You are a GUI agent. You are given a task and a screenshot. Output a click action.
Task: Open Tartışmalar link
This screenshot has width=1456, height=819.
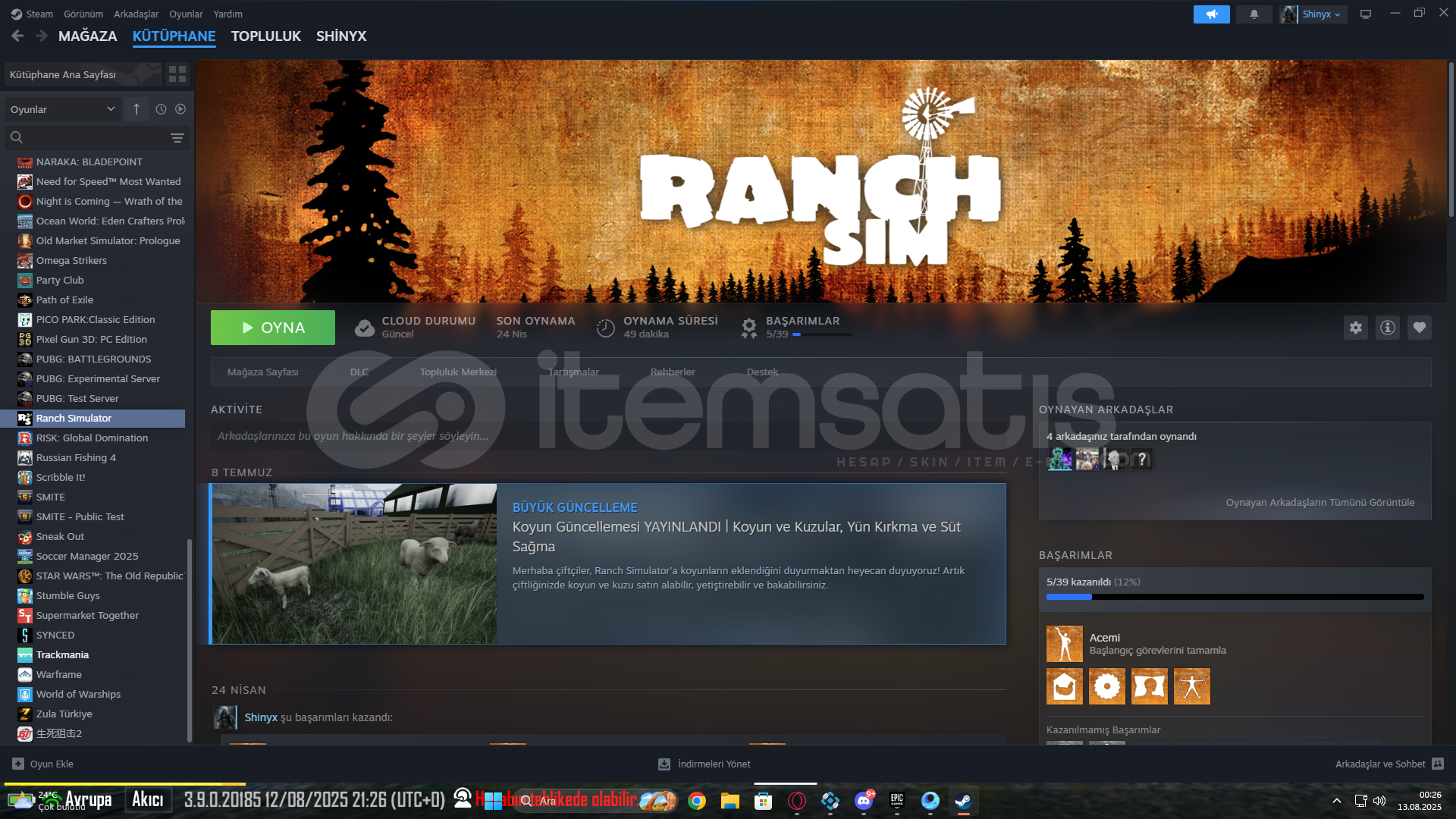[x=574, y=372]
